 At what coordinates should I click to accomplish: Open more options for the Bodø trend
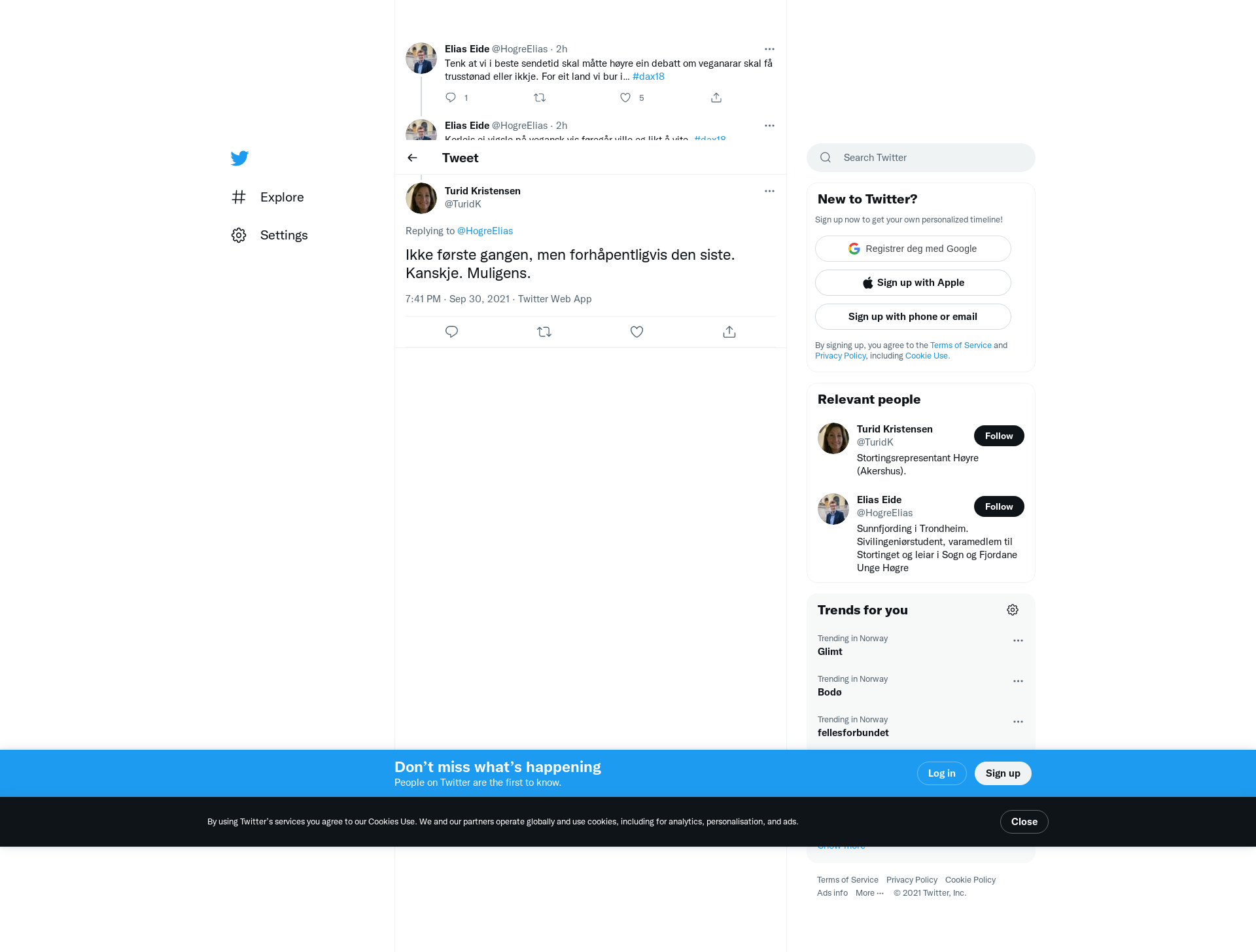(x=1018, y=681)
